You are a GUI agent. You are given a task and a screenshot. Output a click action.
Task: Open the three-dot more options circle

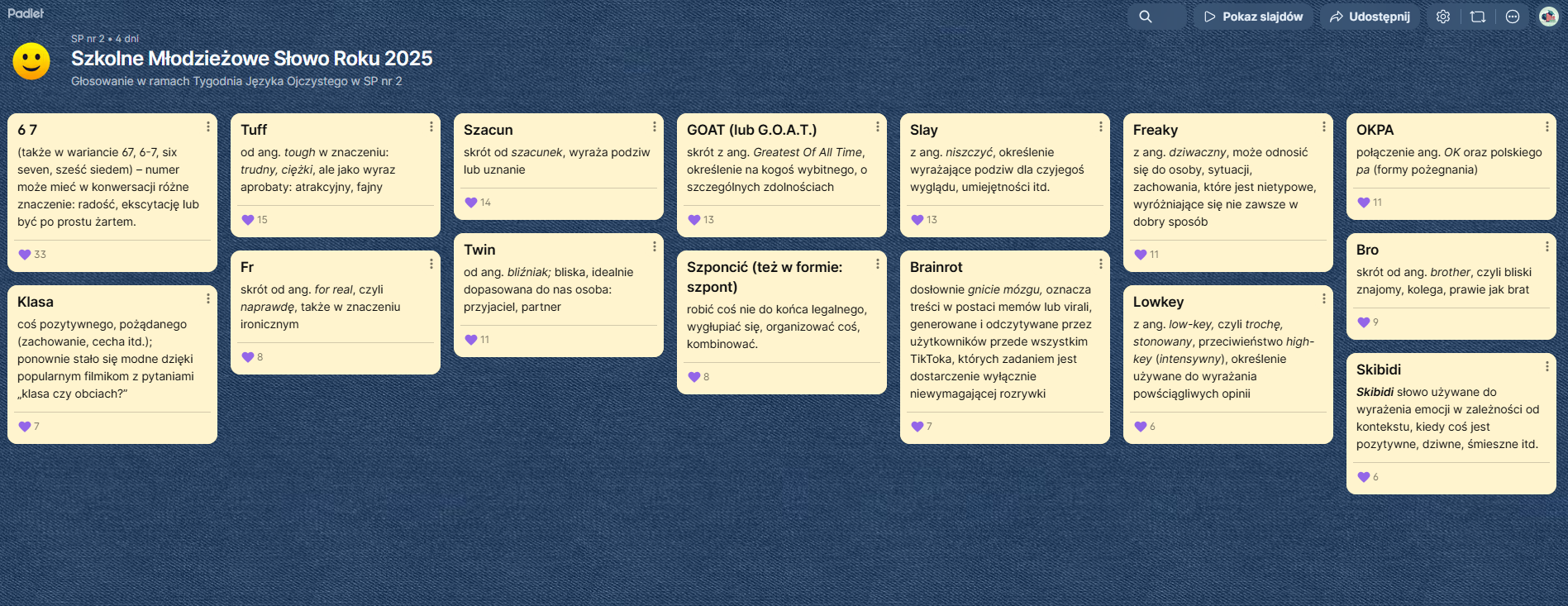pyautogui.click(x=1513, y=17)
